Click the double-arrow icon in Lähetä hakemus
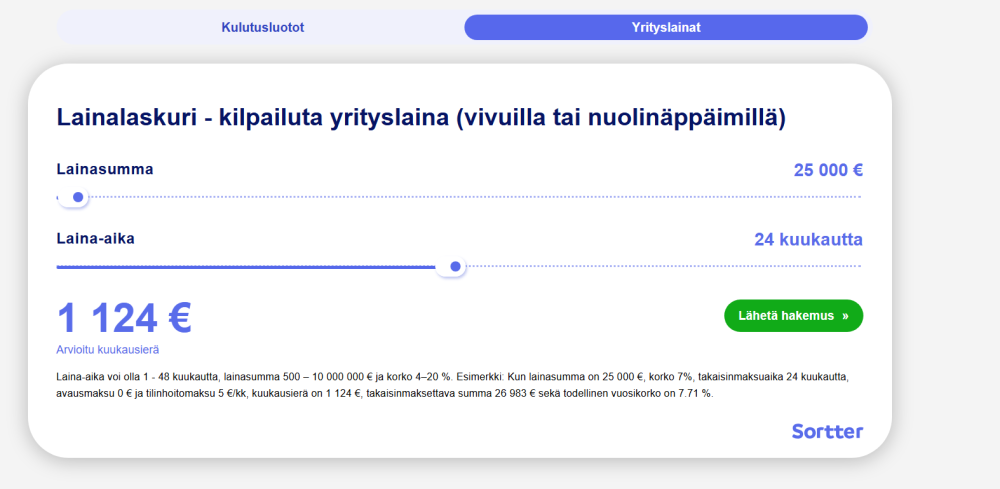Image resolution: width=1000 pixels, height=489 pixels. click(x=845, y=316)
